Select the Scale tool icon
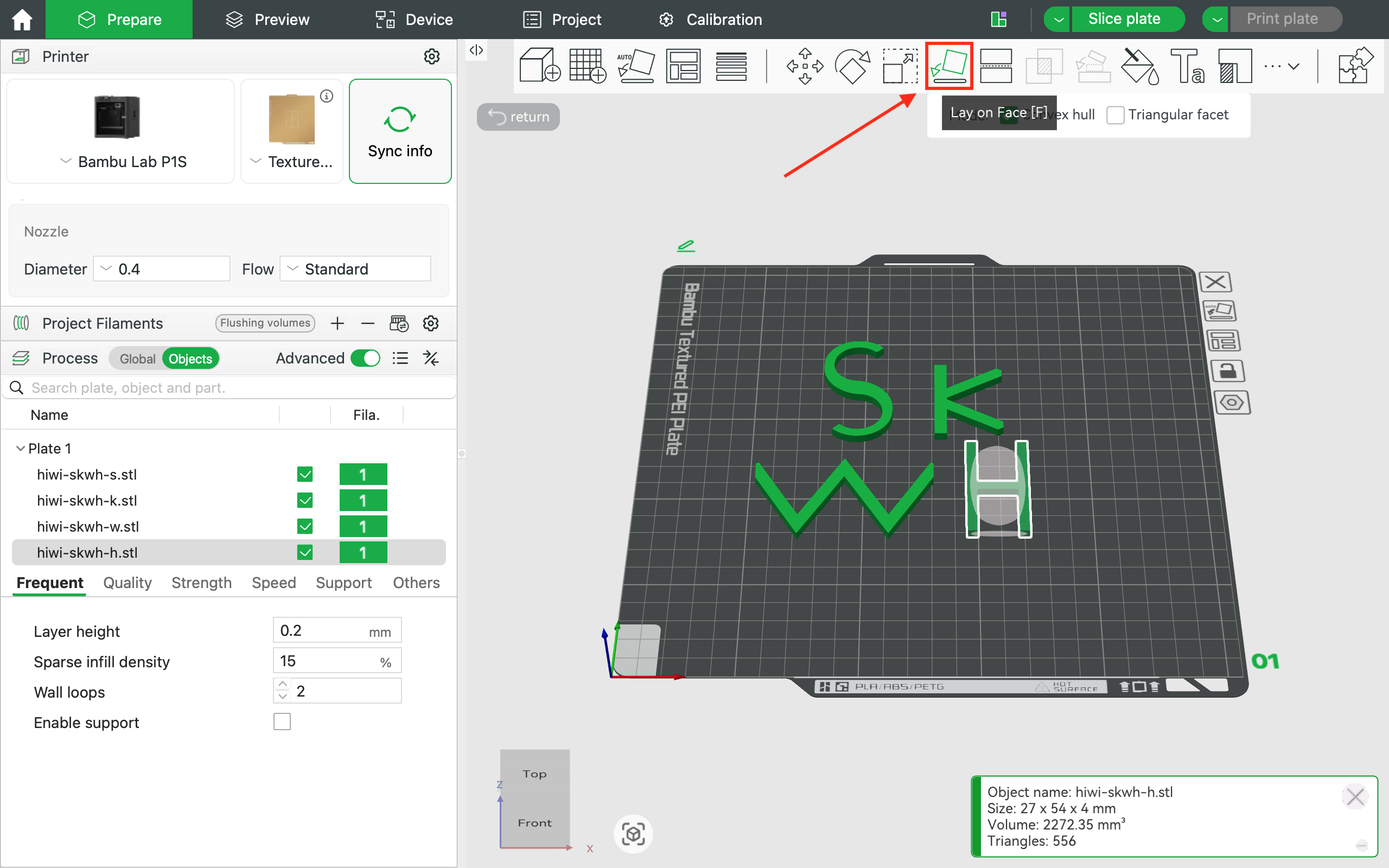The height and width of the screenshot is (868, 1389). 900,66
